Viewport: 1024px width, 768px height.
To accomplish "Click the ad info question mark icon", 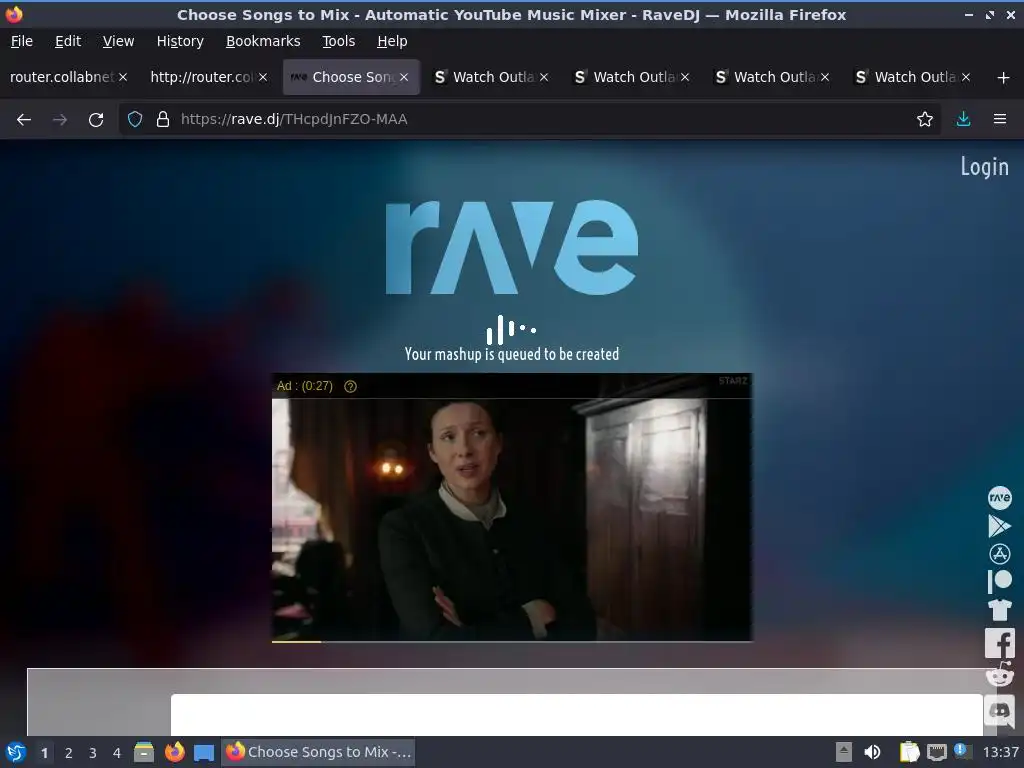I will pyautogui.click(x=350, y=387).
